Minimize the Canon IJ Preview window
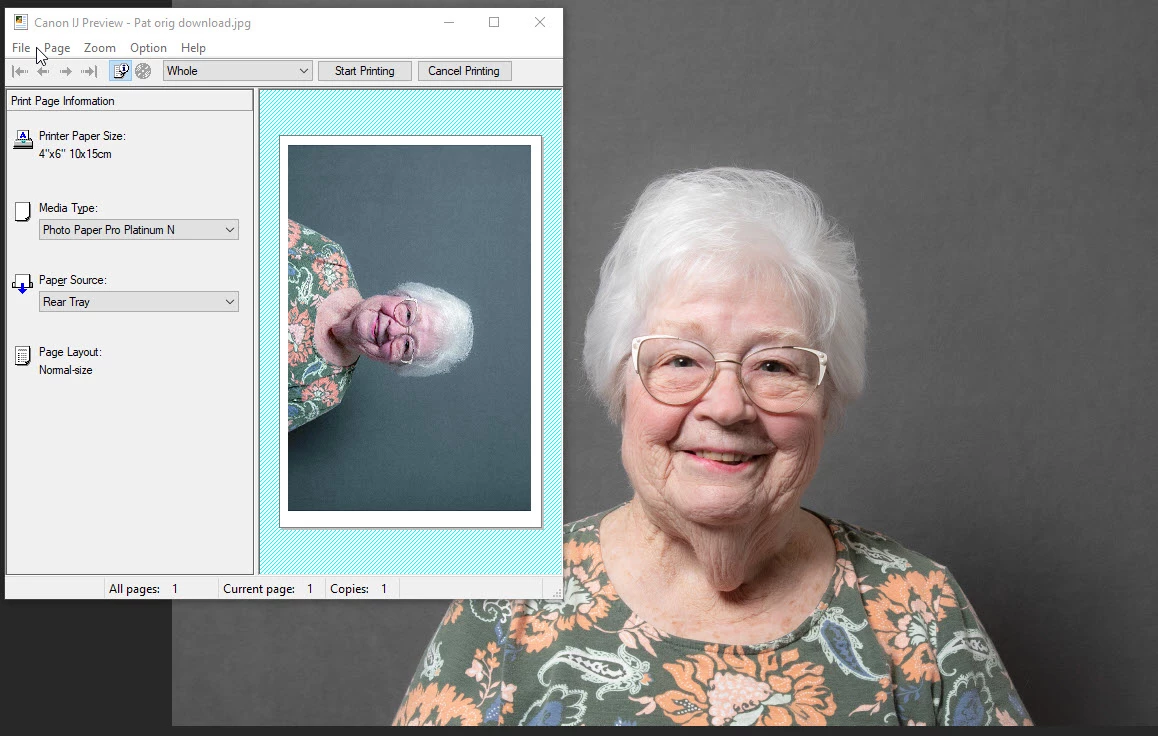1158x736 pixels. click(x=448, y=22)
